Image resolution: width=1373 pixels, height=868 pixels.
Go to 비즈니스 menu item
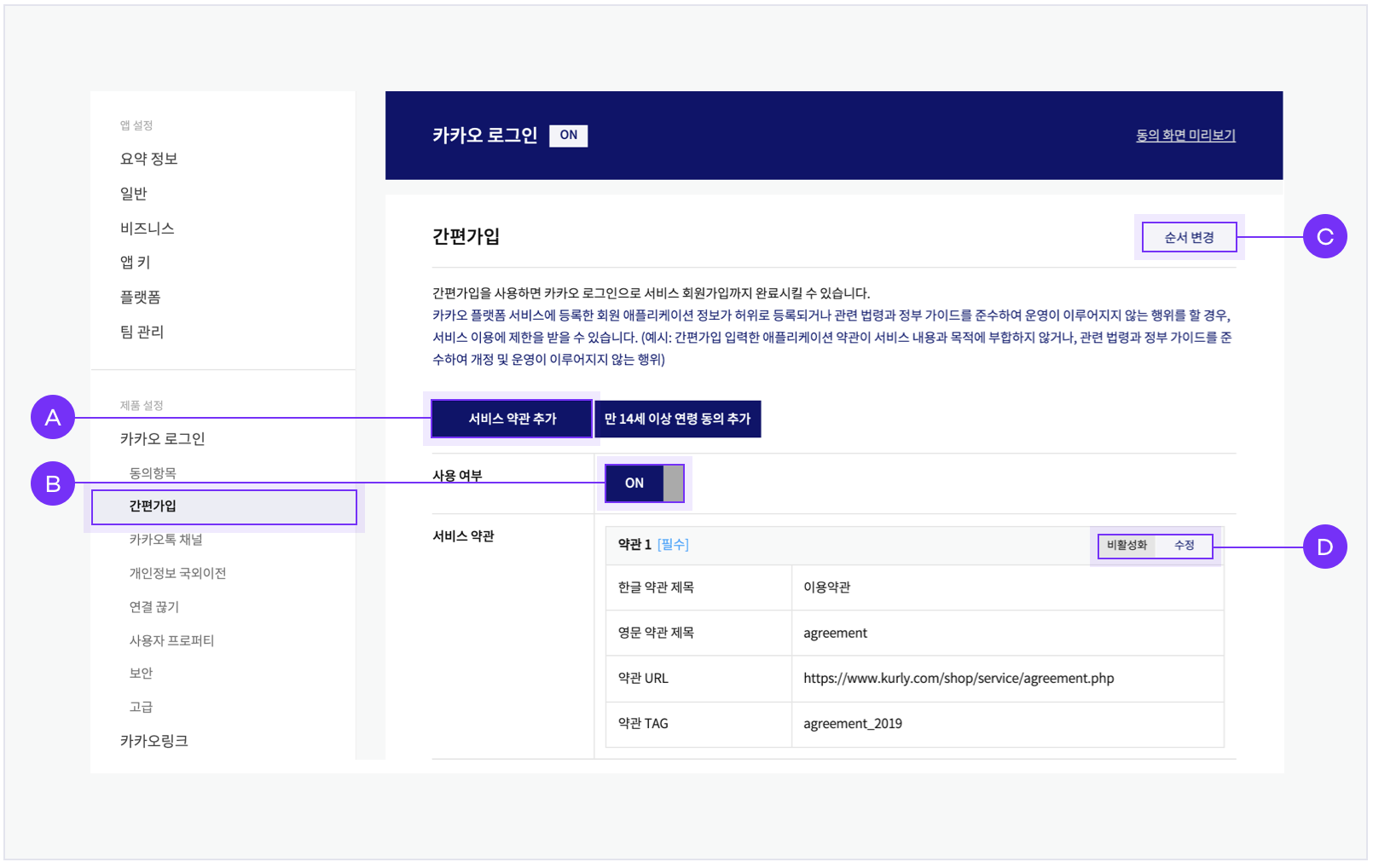(x=148, y=229)
